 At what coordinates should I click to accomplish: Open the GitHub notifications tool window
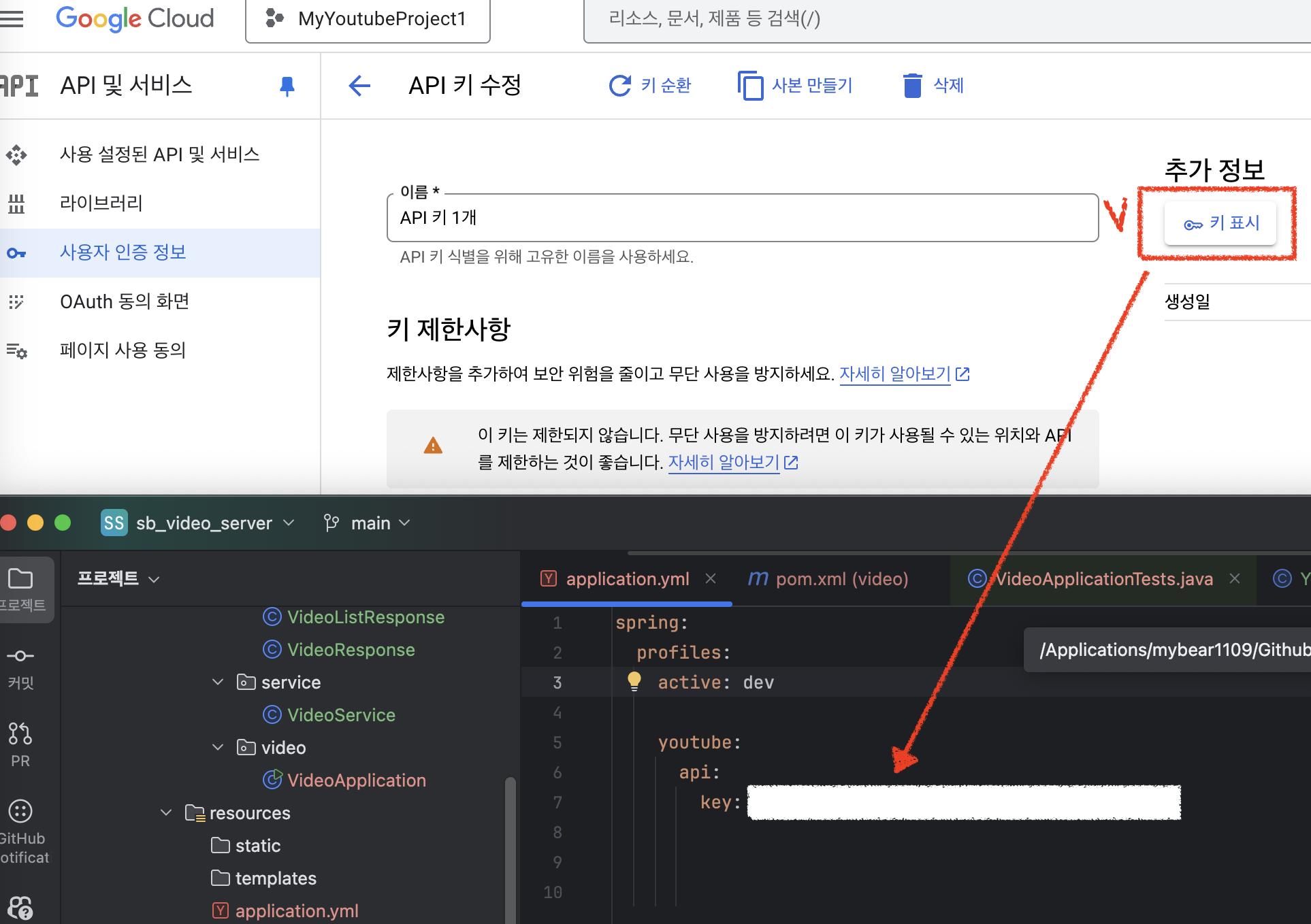coord(22,831)
